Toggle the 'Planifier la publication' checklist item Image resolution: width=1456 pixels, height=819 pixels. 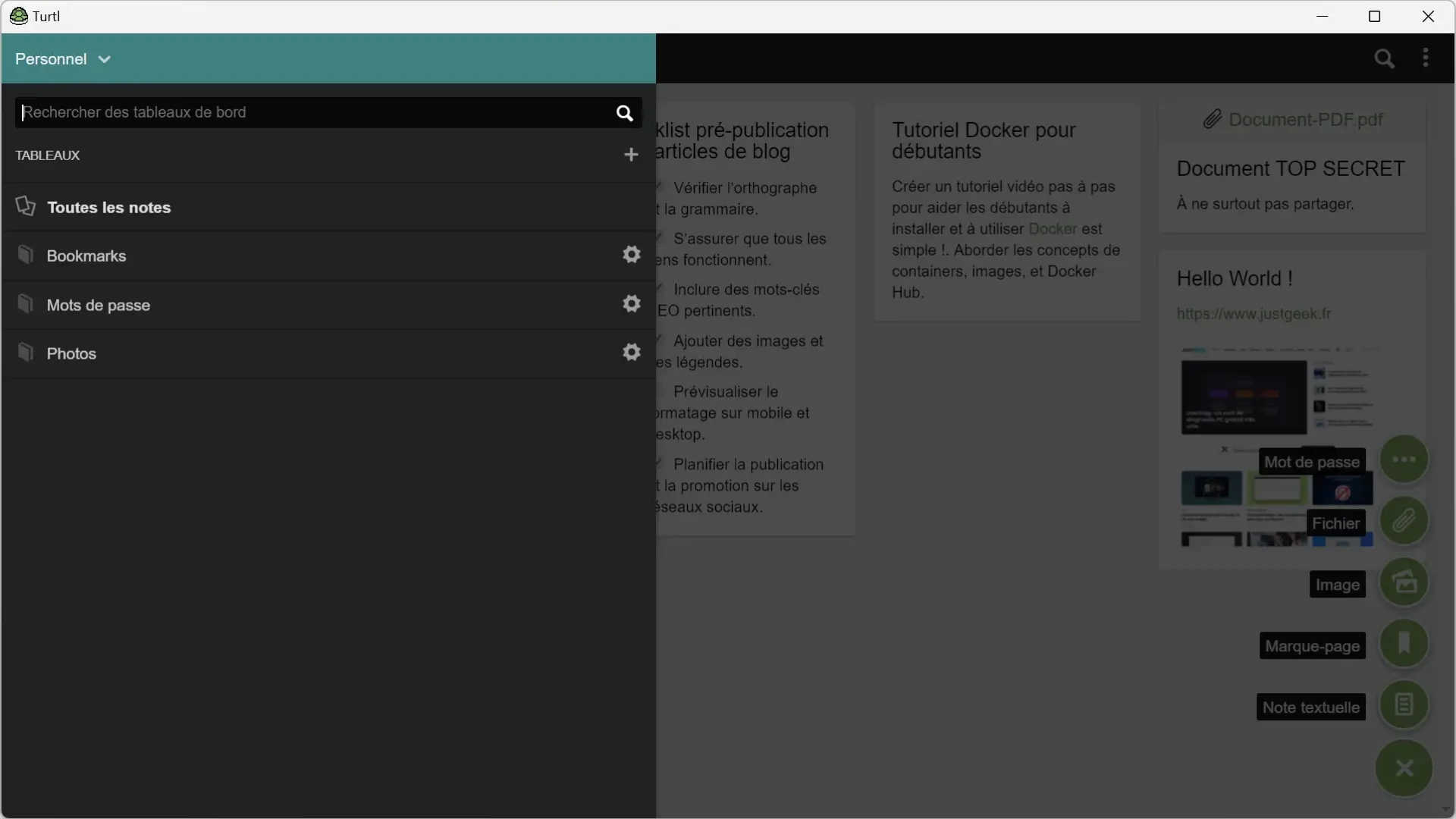660,463
